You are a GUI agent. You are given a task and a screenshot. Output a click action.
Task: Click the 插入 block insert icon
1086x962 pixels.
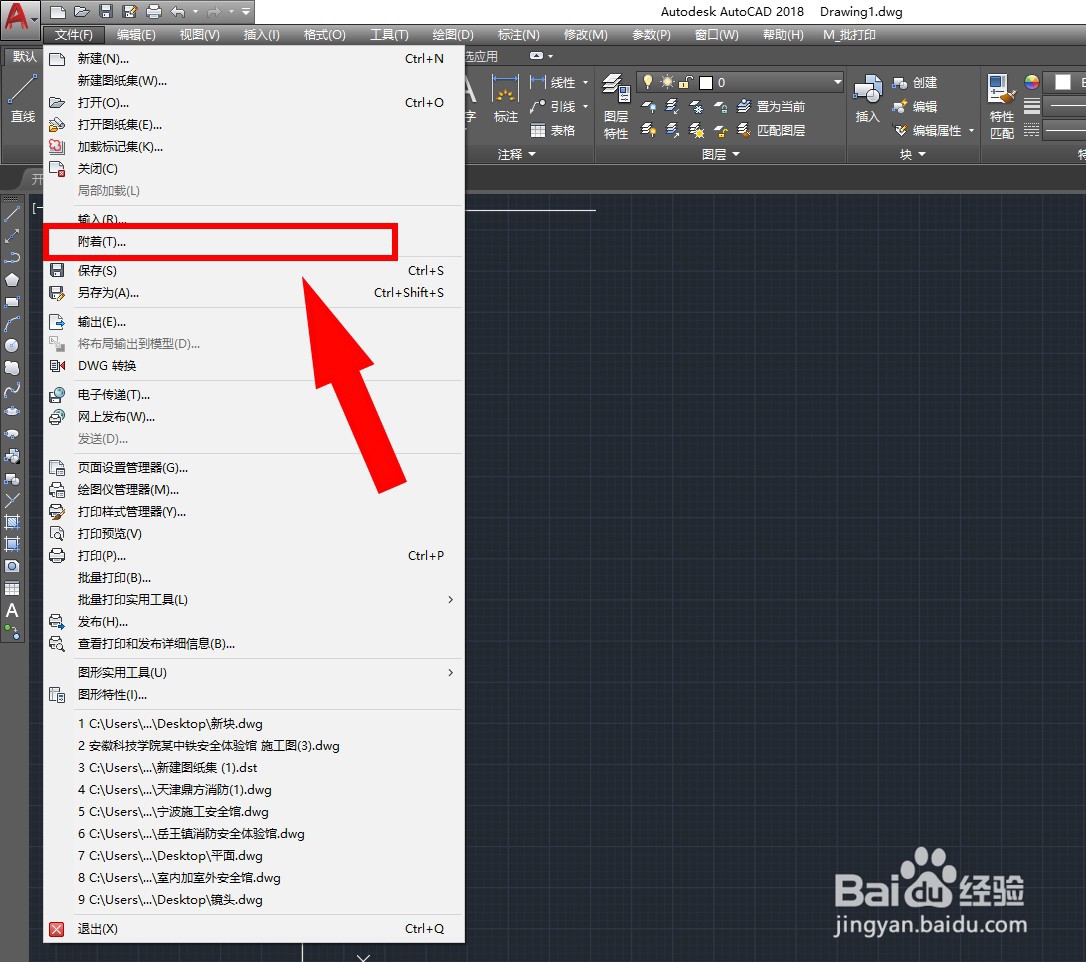867,100
